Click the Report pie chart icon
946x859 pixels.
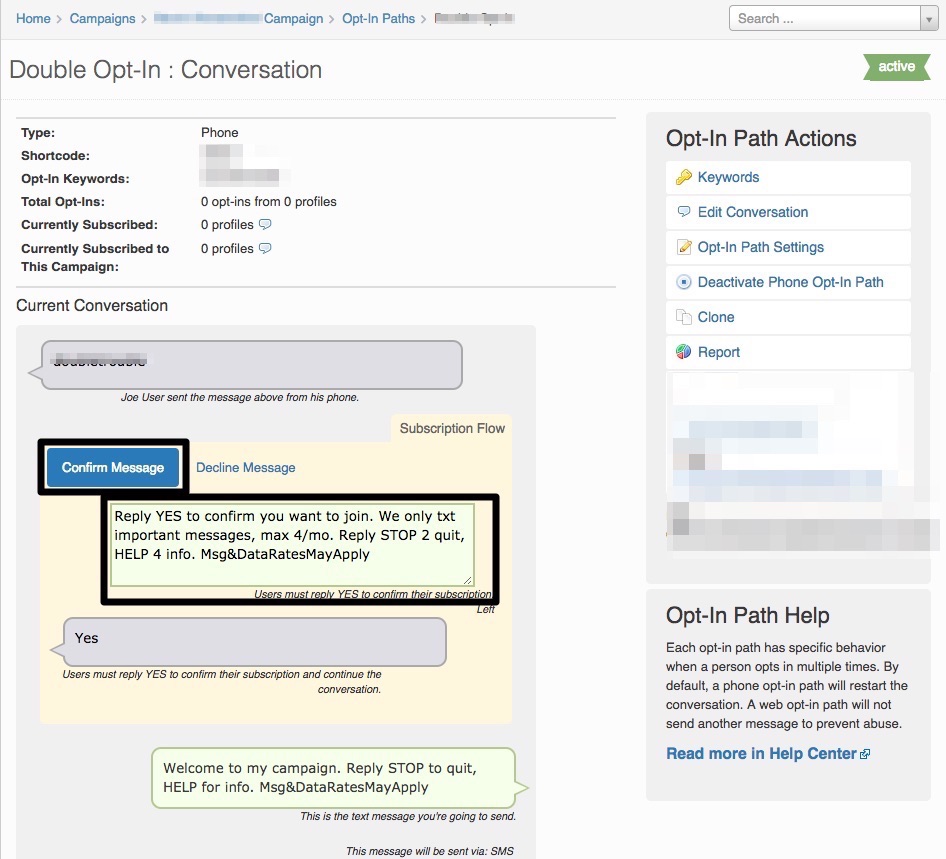pyautogui.click(x=684, y=352)
